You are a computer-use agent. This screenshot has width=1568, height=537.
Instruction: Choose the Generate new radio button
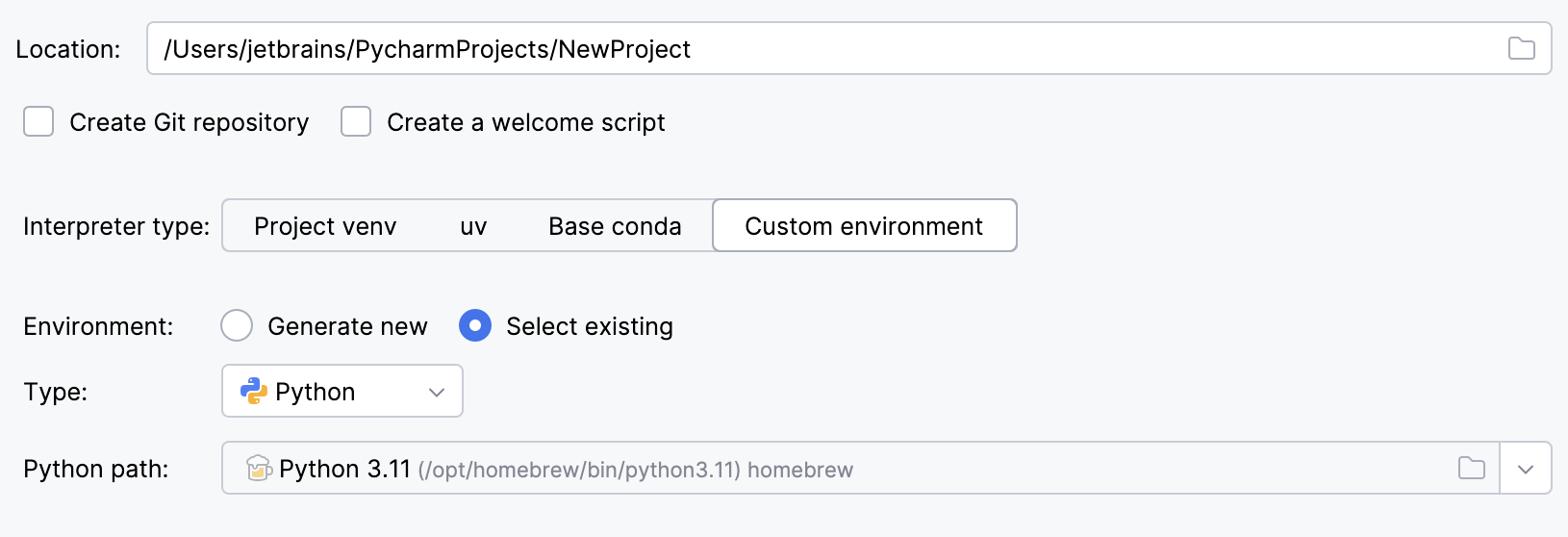point(237,326)
